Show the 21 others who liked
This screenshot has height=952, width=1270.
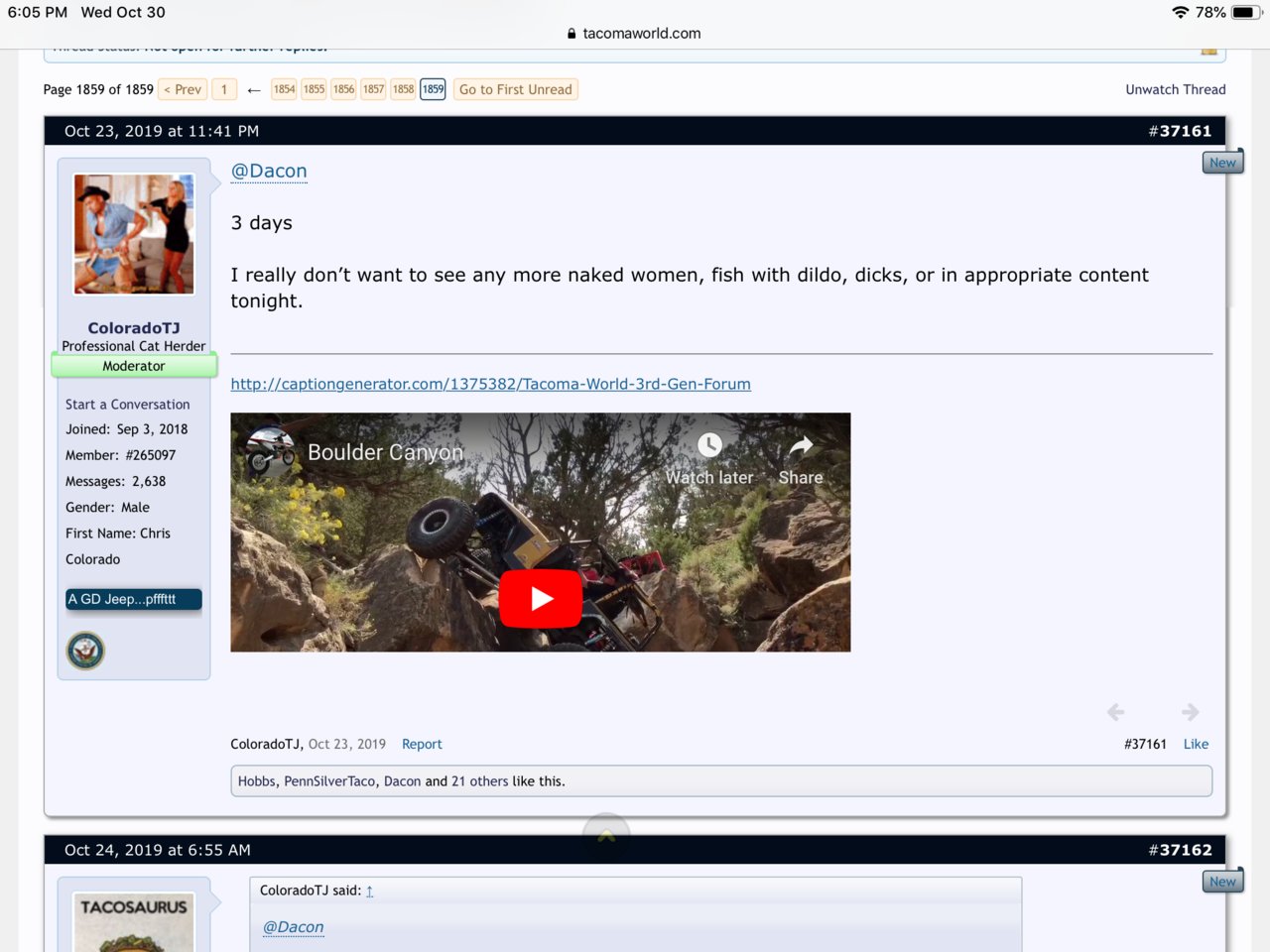pyautogui.click(x=479, y=781)
